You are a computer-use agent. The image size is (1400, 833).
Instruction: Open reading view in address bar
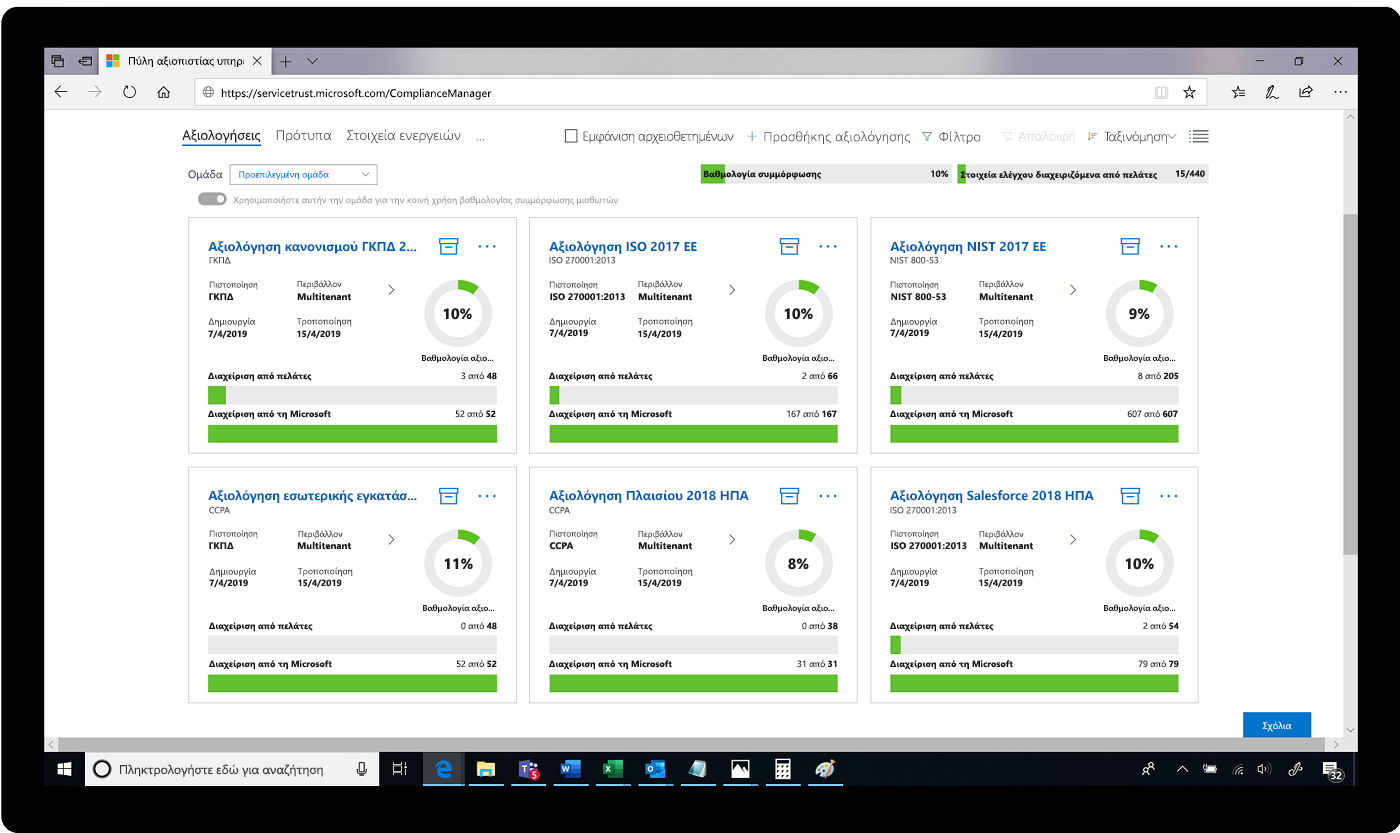[x=1161, y=92]
